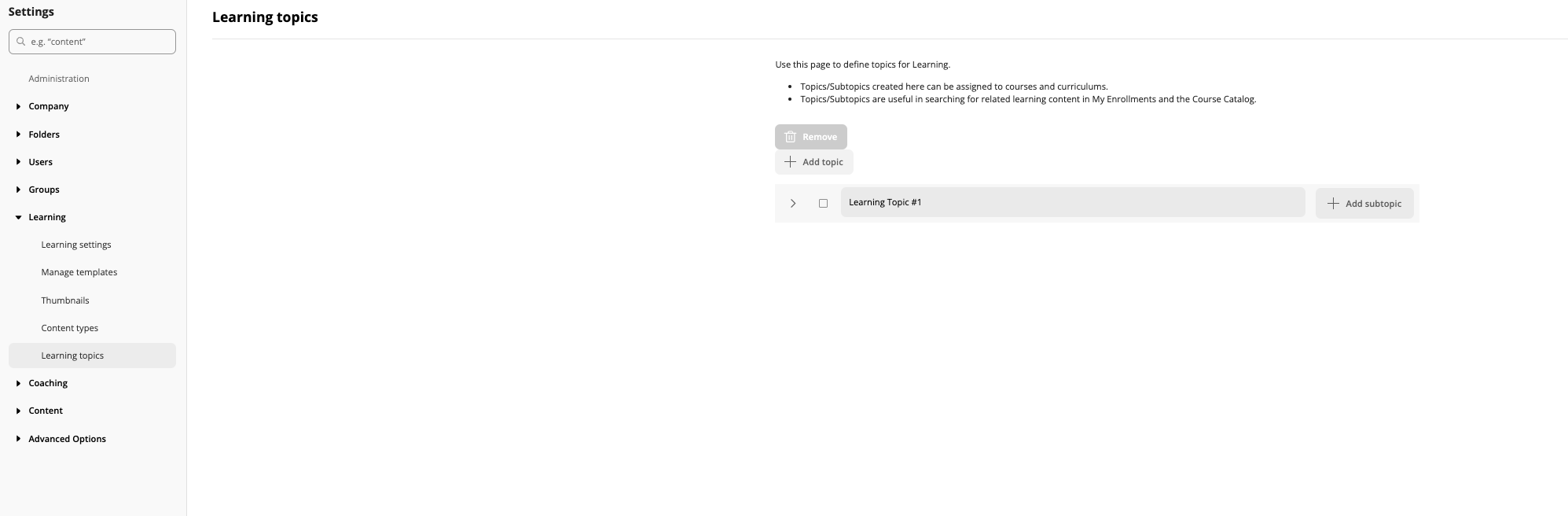Expand the Company section arrow
The height and width of the screenshot is (516, 1568).
coord(18,106)
